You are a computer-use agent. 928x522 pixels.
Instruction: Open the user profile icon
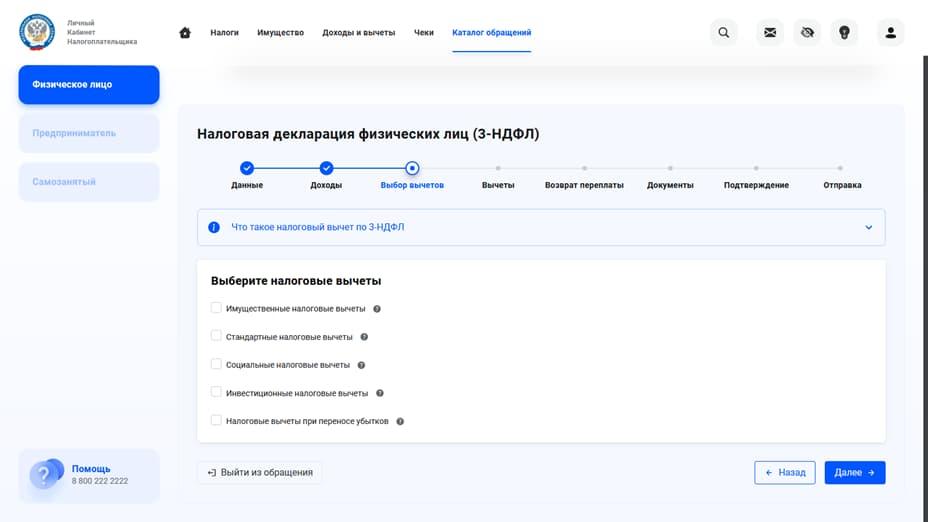[x=890, y=33]
